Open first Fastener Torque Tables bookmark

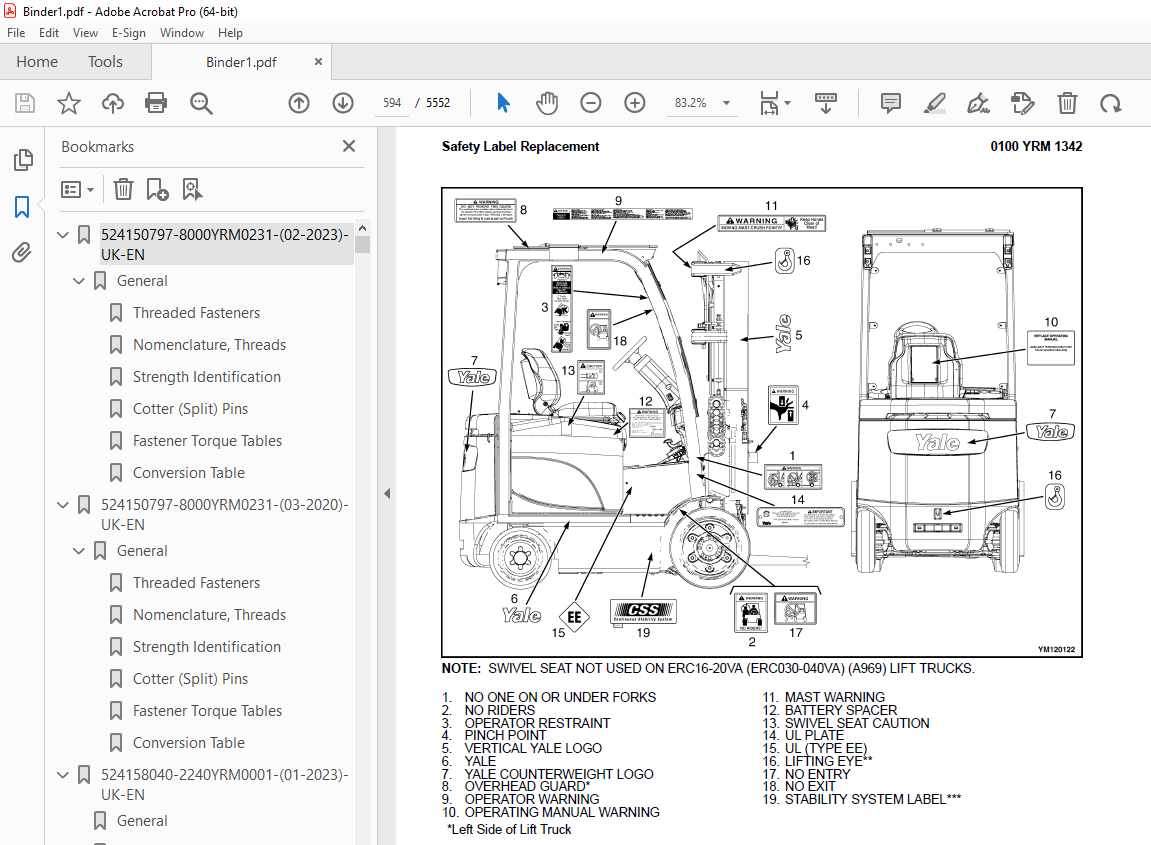(x=207, y=441)
